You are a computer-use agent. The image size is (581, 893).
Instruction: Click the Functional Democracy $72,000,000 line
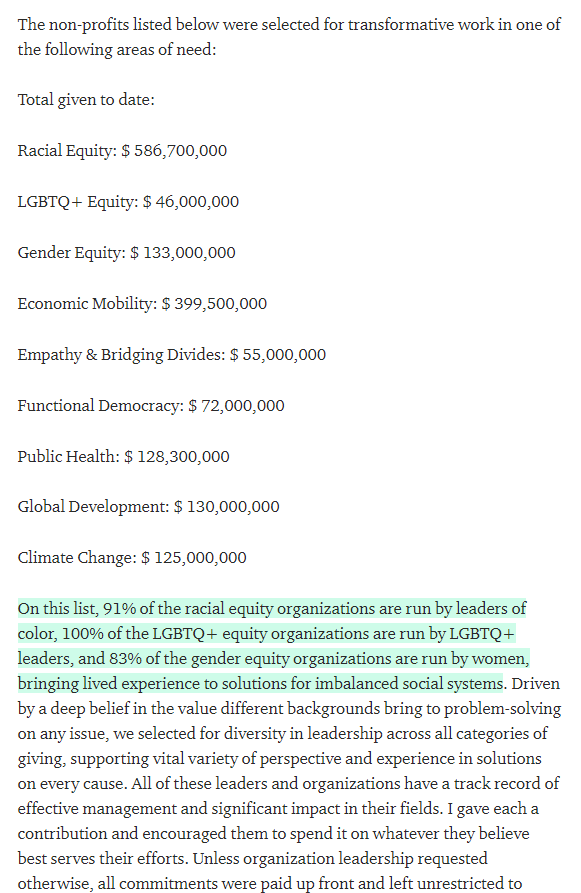point(151,405)
